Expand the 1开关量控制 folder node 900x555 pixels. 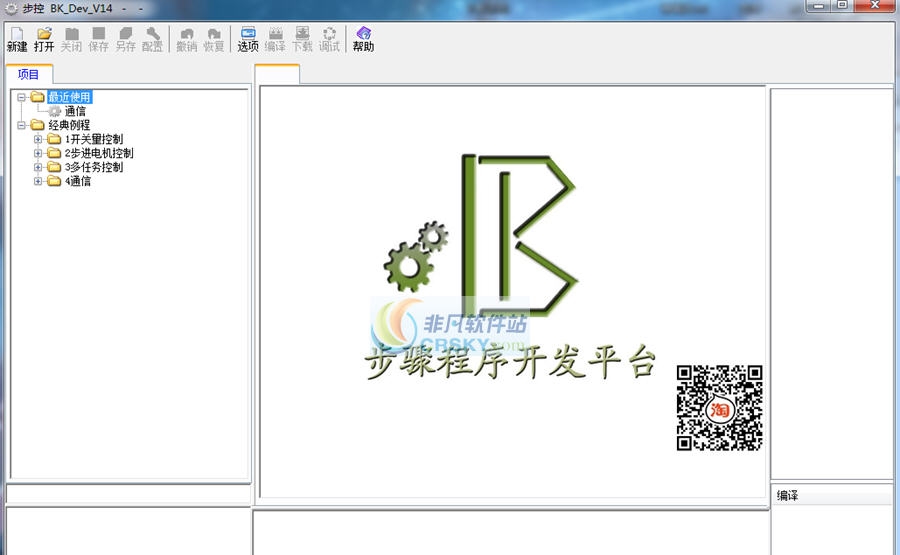(38, 139)
